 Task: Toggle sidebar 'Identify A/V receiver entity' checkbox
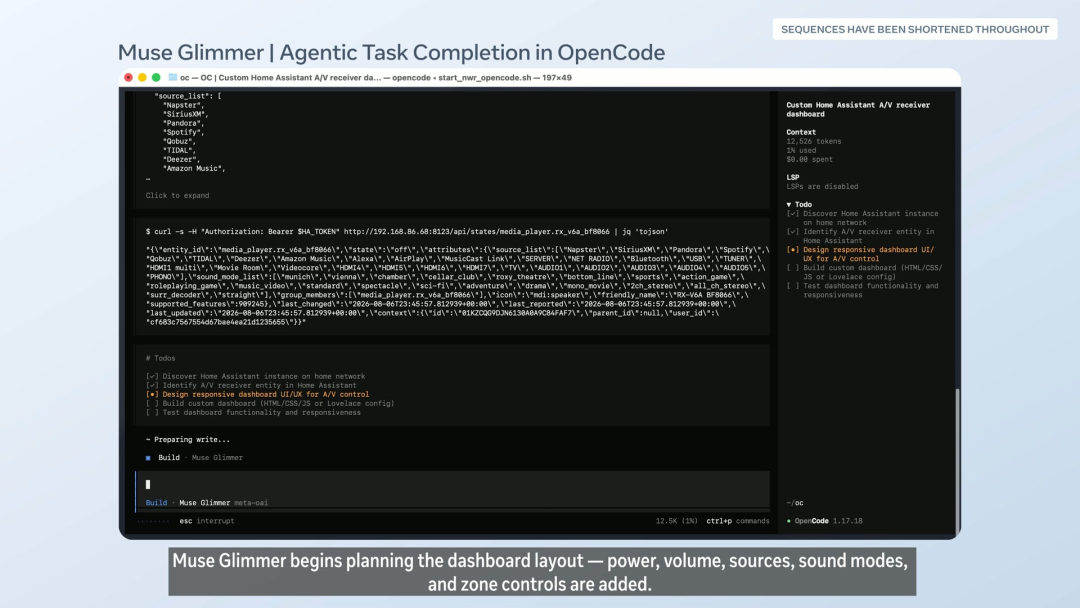click(793, 231)
